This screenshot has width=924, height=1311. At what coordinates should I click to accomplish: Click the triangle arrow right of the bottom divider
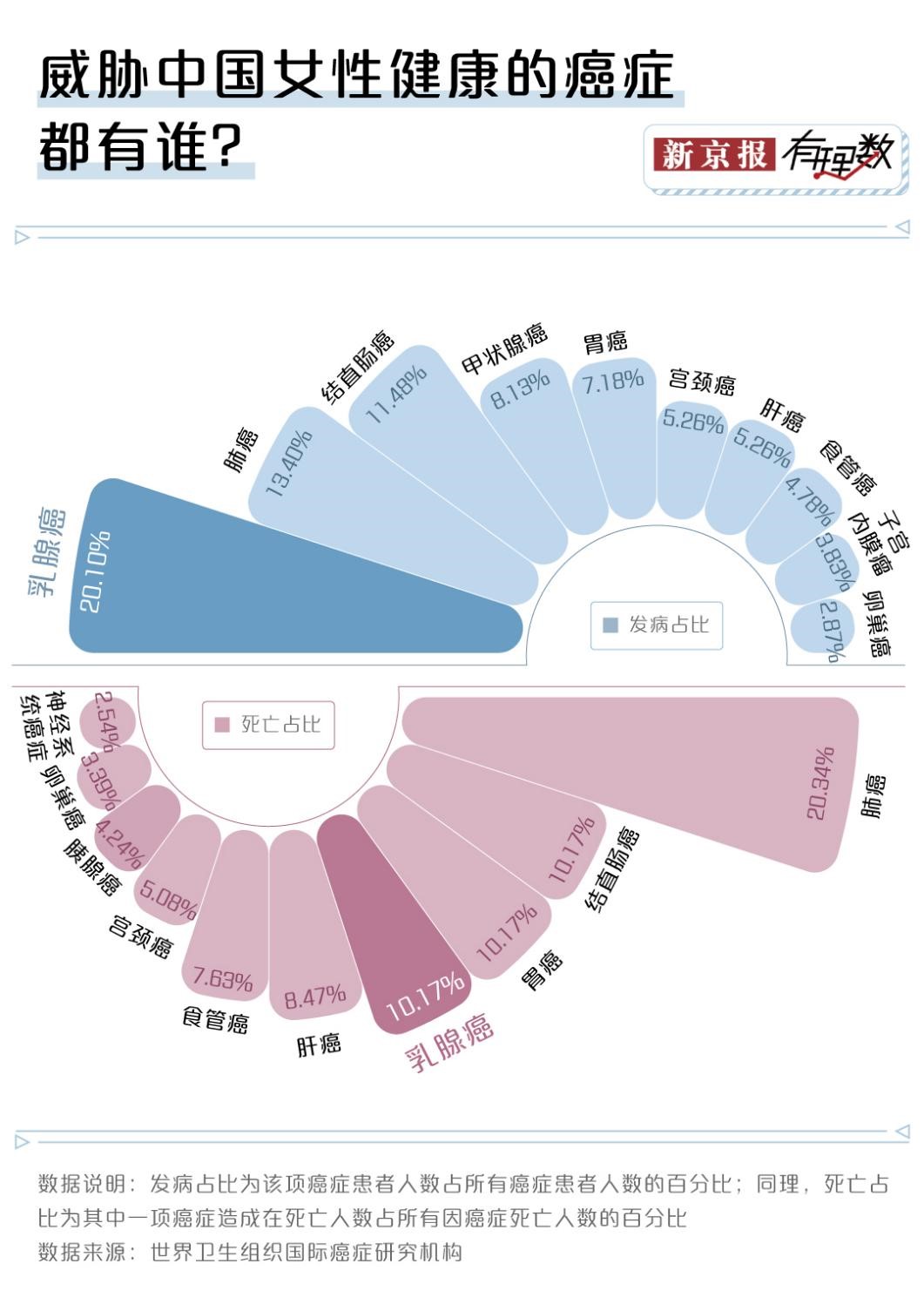coord(902,1132)
